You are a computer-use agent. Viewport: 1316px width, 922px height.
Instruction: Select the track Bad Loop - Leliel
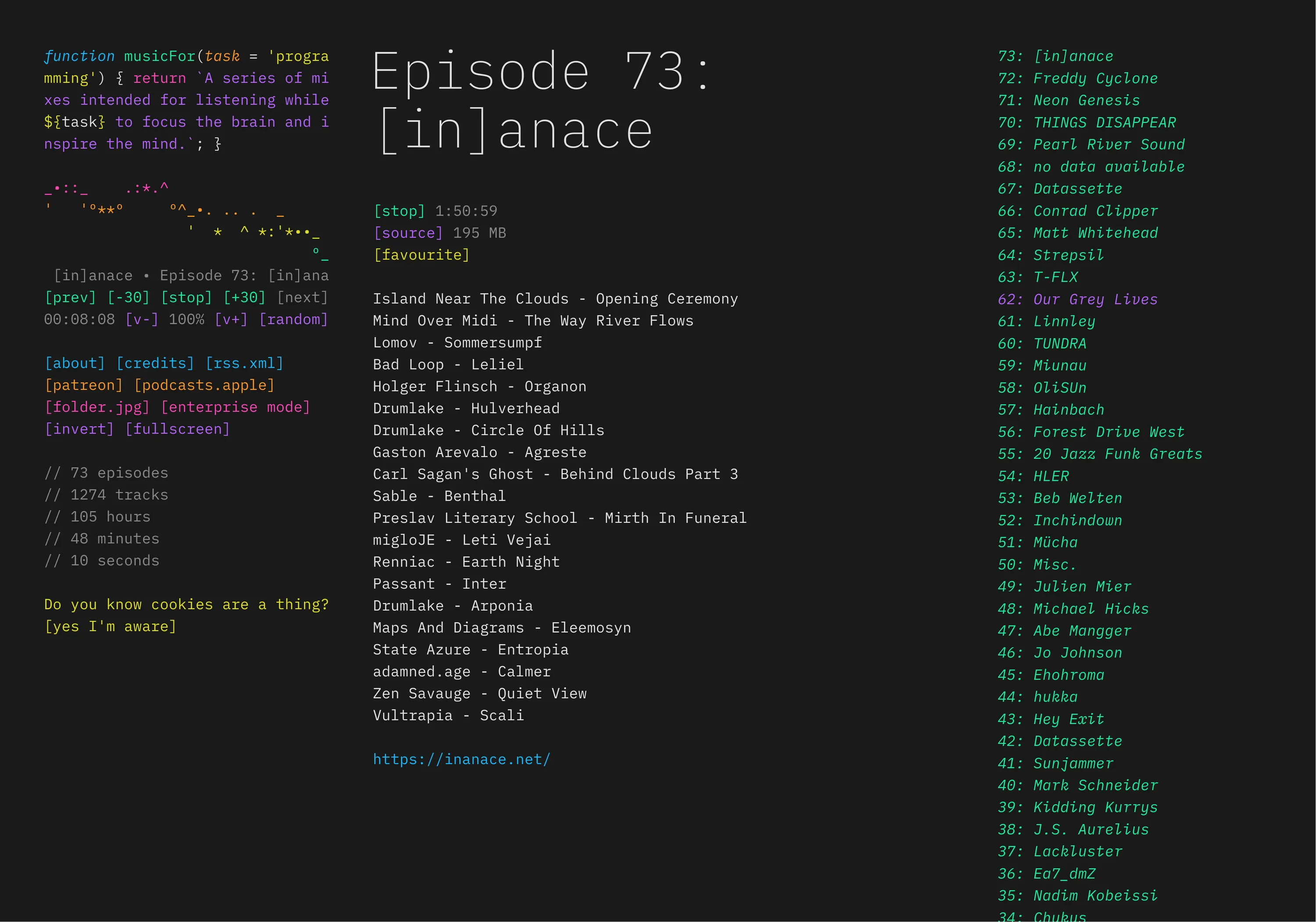(x=448, y=365)
